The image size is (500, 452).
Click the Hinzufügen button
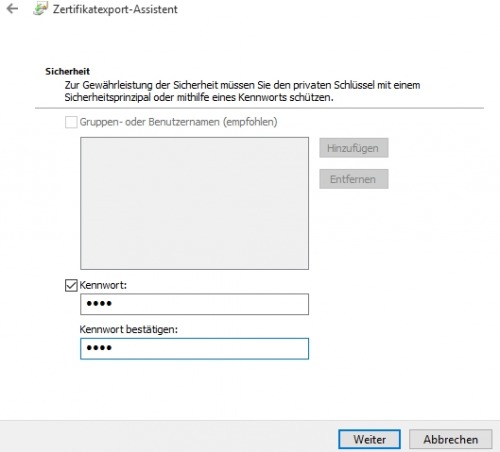pos(354,148)
